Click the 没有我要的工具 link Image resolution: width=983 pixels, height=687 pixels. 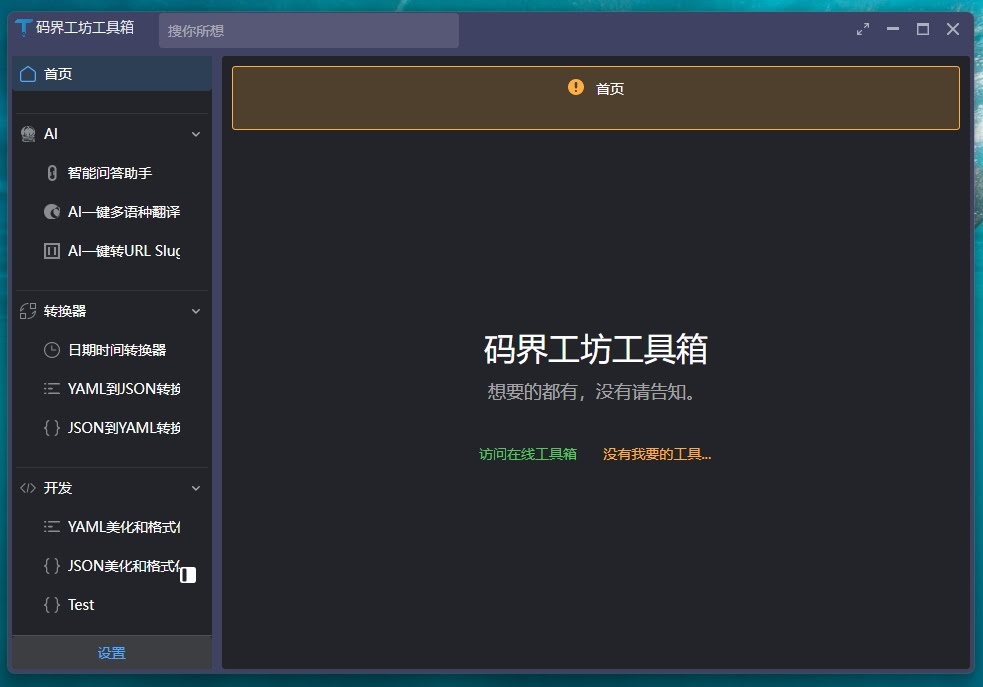coord(657,454)
